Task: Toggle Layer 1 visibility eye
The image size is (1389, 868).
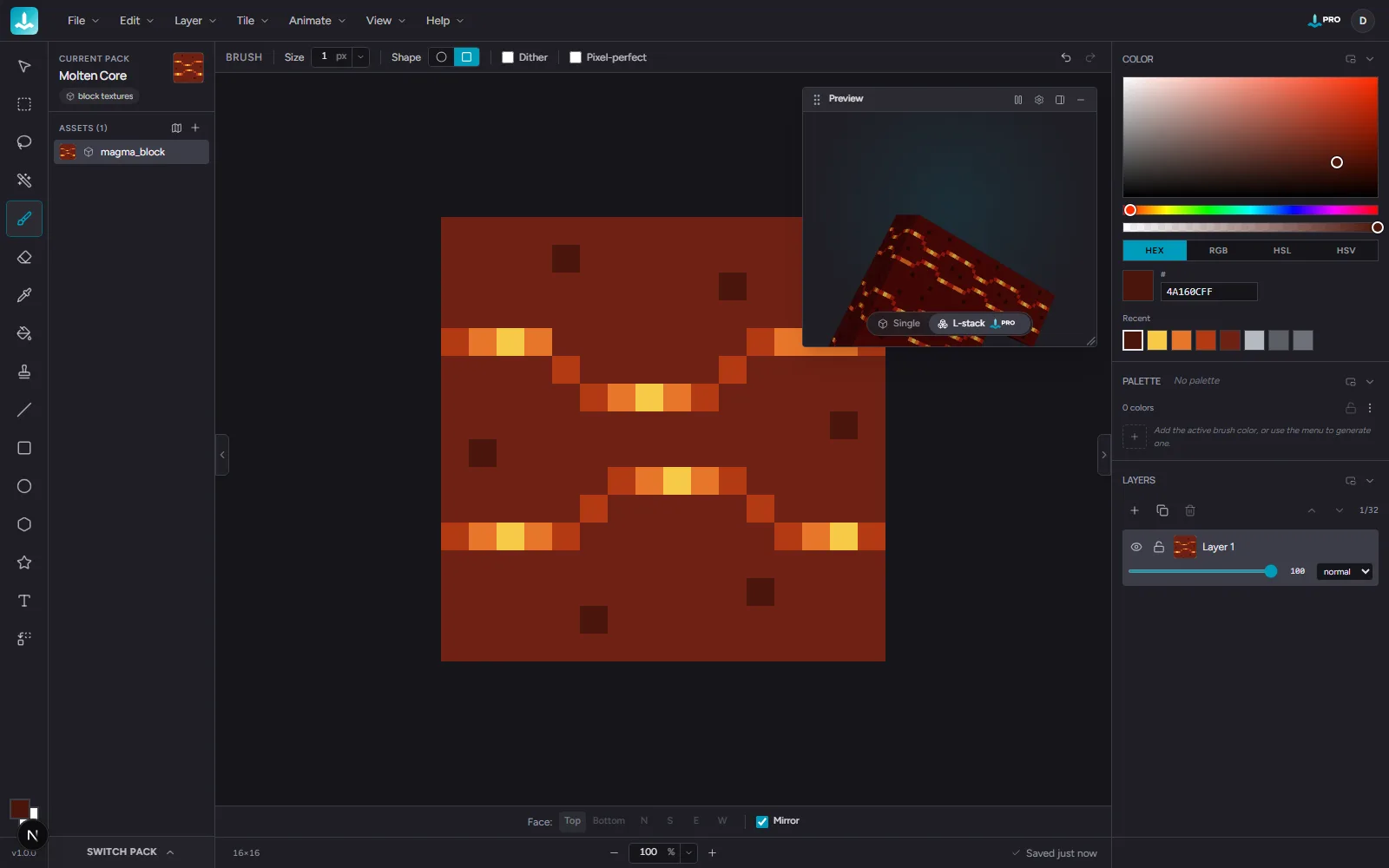Action: [x=1136, y=547]
